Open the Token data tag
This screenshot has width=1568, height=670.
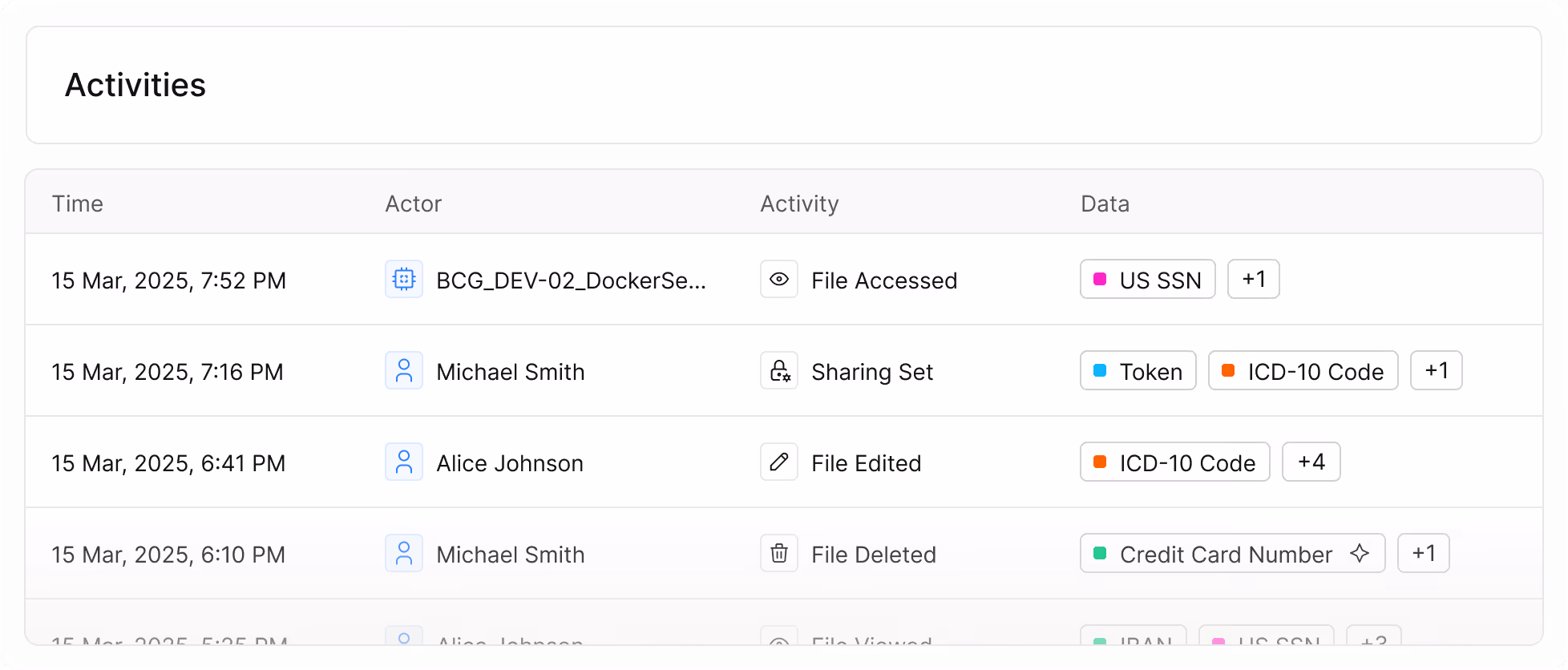point(1138,371)
